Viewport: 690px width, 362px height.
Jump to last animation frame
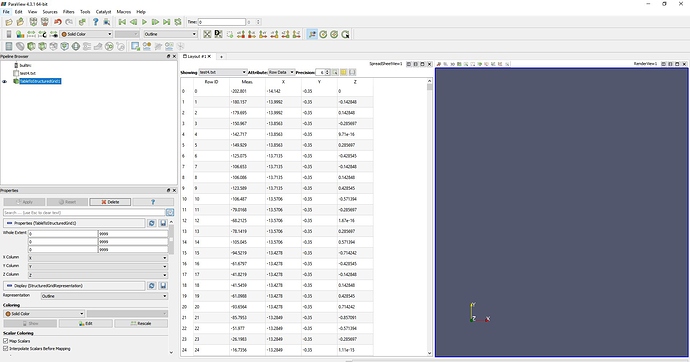(x=166, y=22)
